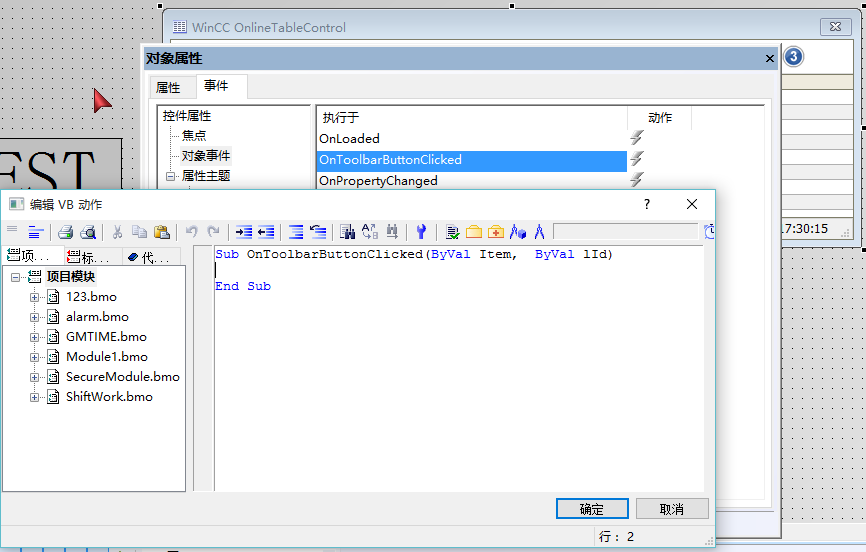
Task: Expand the 123.bmo module node
Action: click(34, 297)
